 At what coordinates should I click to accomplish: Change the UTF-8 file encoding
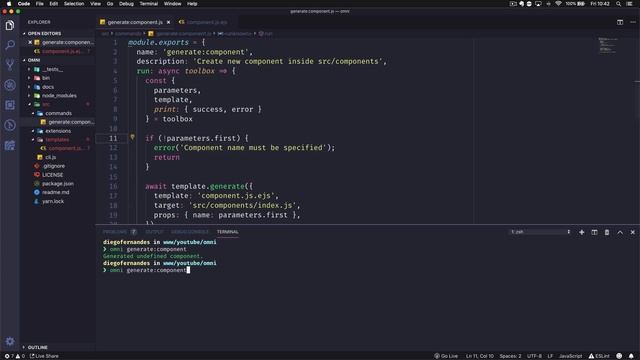(534, 356)
